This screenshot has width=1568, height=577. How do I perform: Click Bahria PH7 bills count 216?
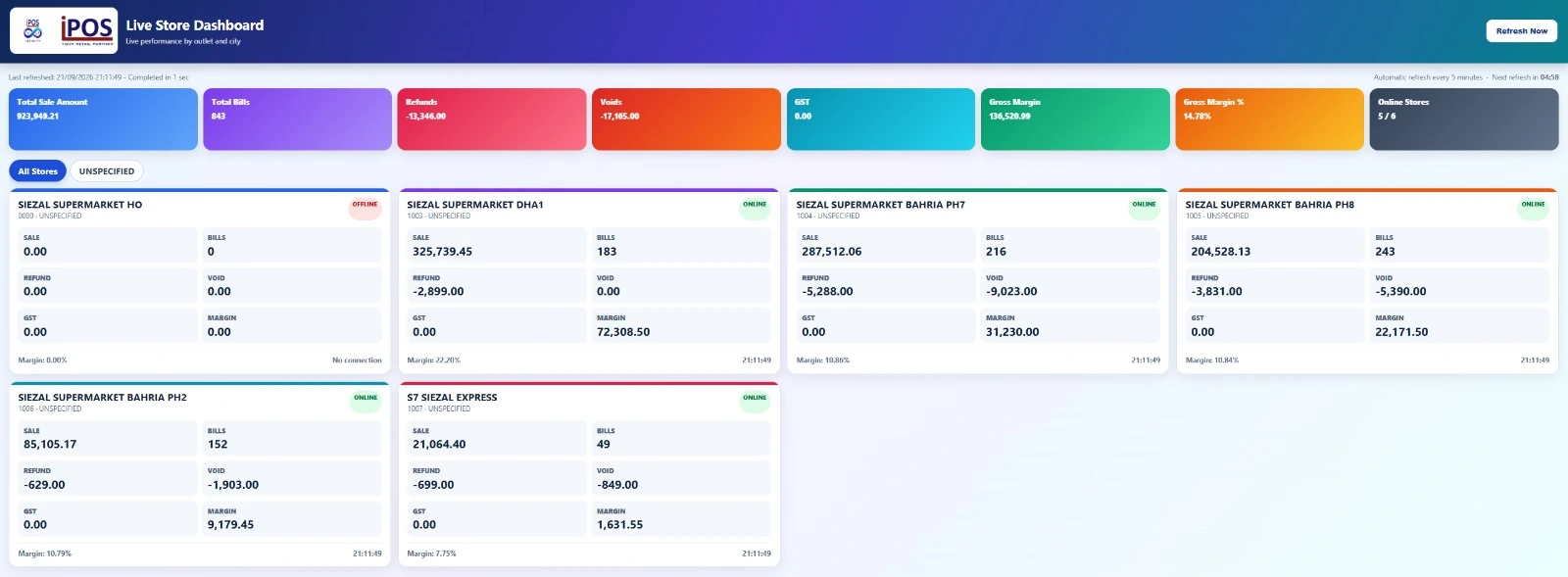[996, 252]
